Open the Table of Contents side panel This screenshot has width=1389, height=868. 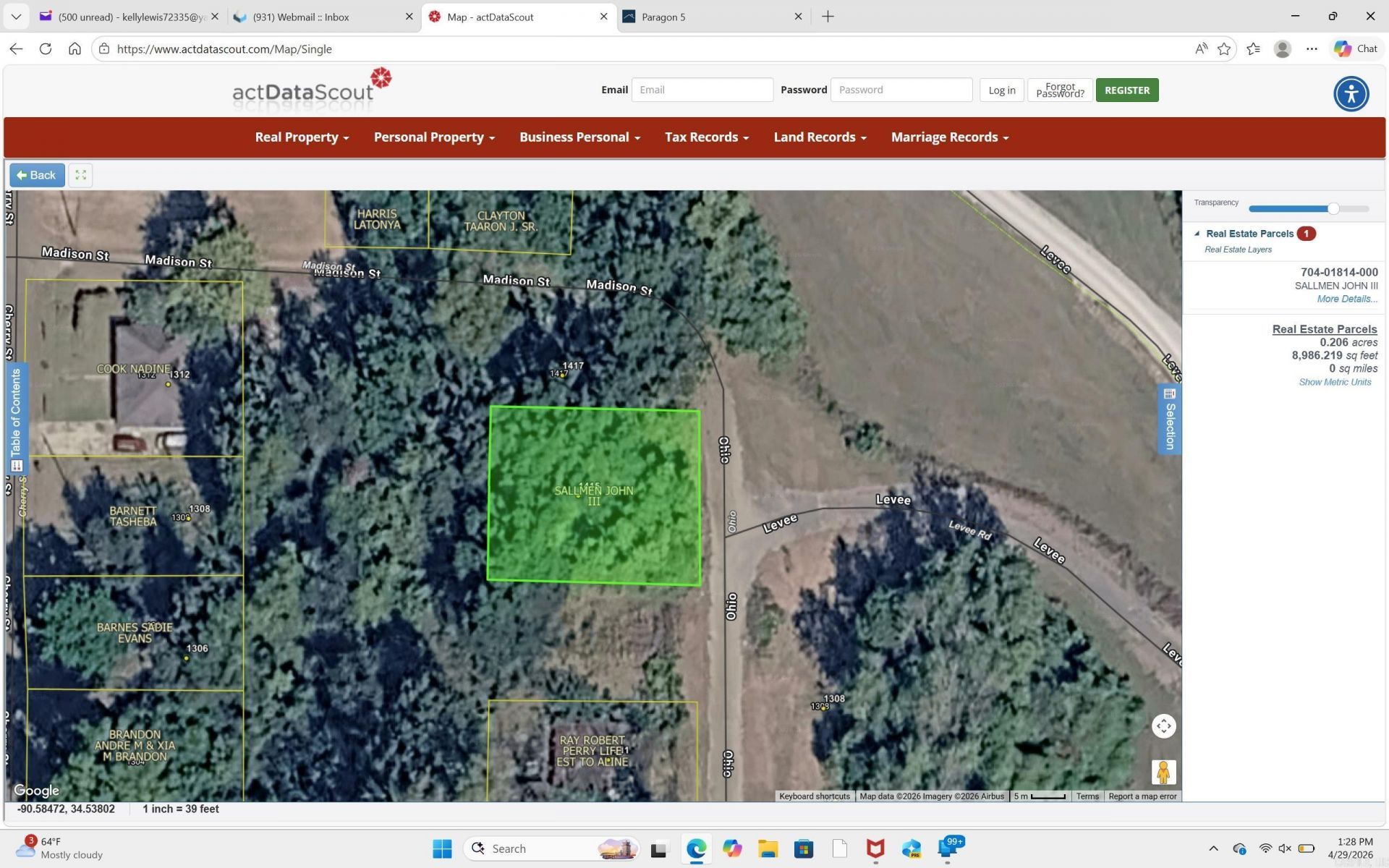16,420
